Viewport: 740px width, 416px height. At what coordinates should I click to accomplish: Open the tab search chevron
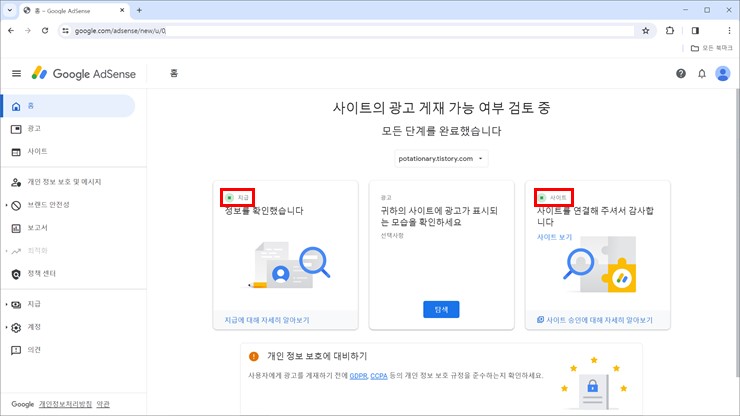coord(9,10)
